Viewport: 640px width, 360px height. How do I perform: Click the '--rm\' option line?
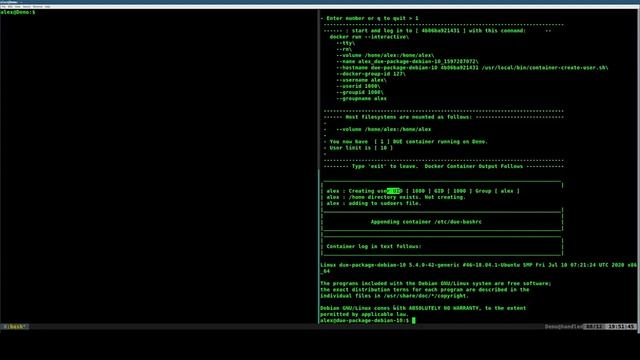coord(344,49)
